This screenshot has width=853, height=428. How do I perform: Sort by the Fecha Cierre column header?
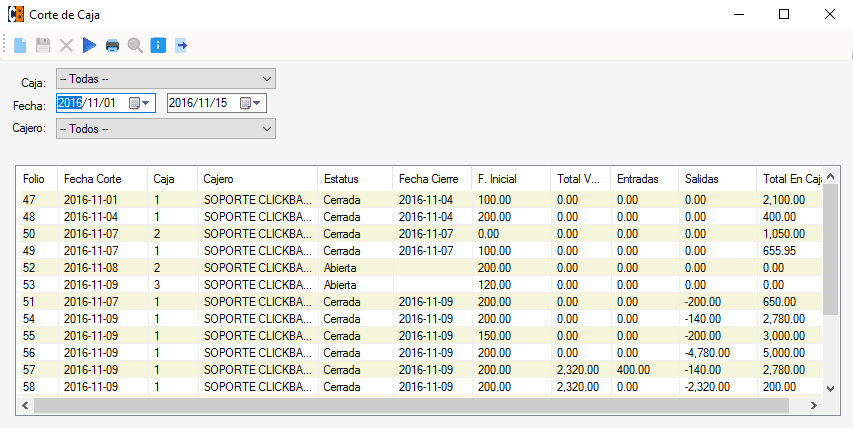pos(432,179)
